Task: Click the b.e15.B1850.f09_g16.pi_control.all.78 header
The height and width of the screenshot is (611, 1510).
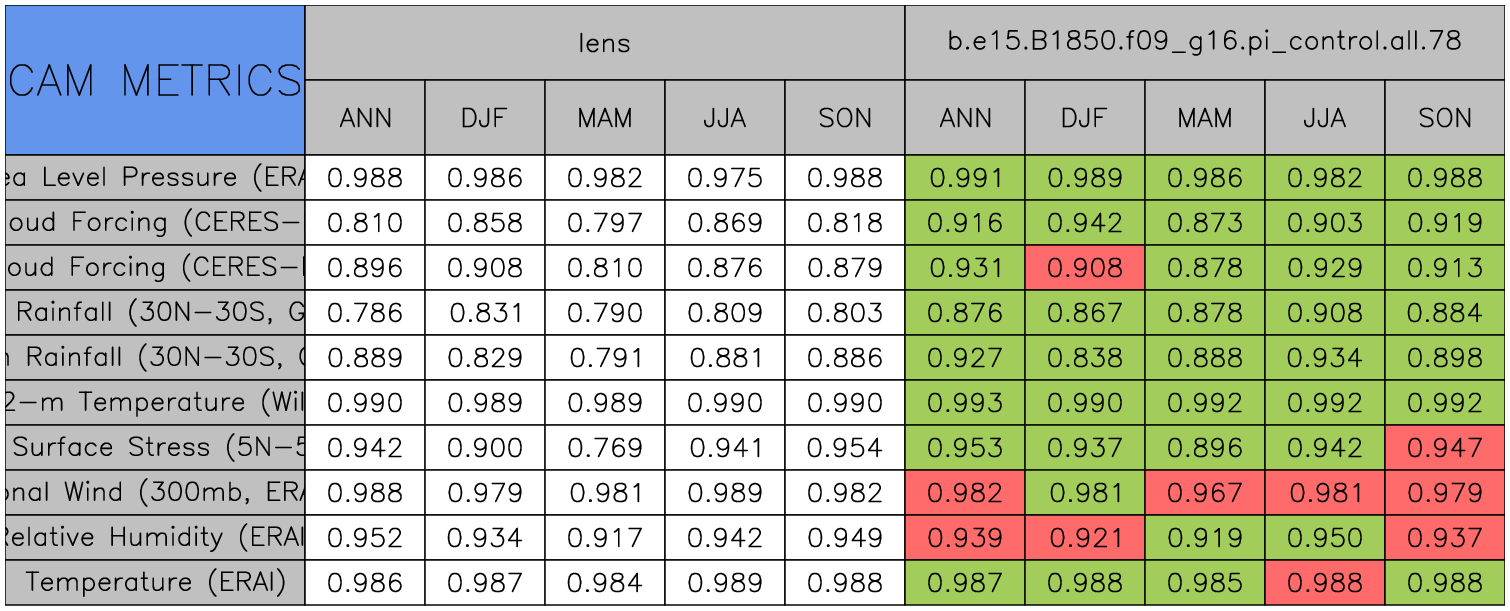Action: (1204, 42)
